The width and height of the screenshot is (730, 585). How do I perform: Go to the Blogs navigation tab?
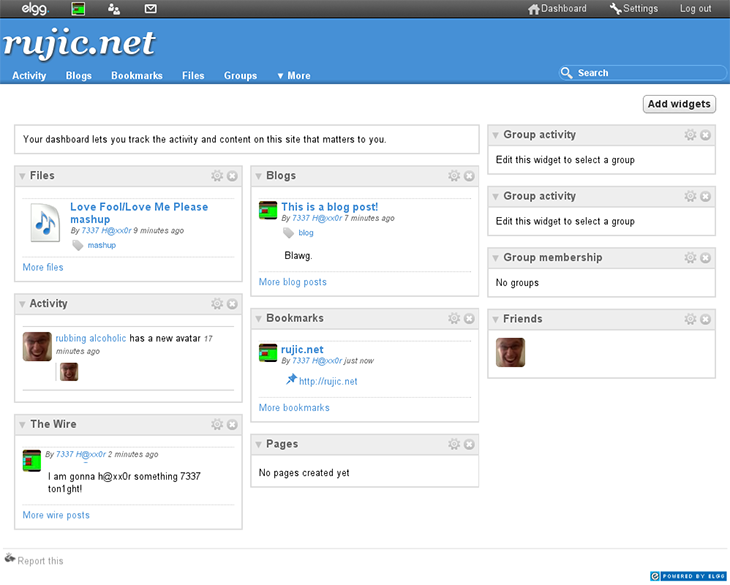78,76
